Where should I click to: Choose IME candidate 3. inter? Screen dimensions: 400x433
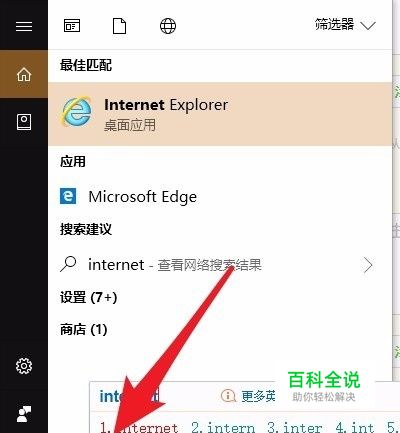pyautogui.click(x=295, y=427)
